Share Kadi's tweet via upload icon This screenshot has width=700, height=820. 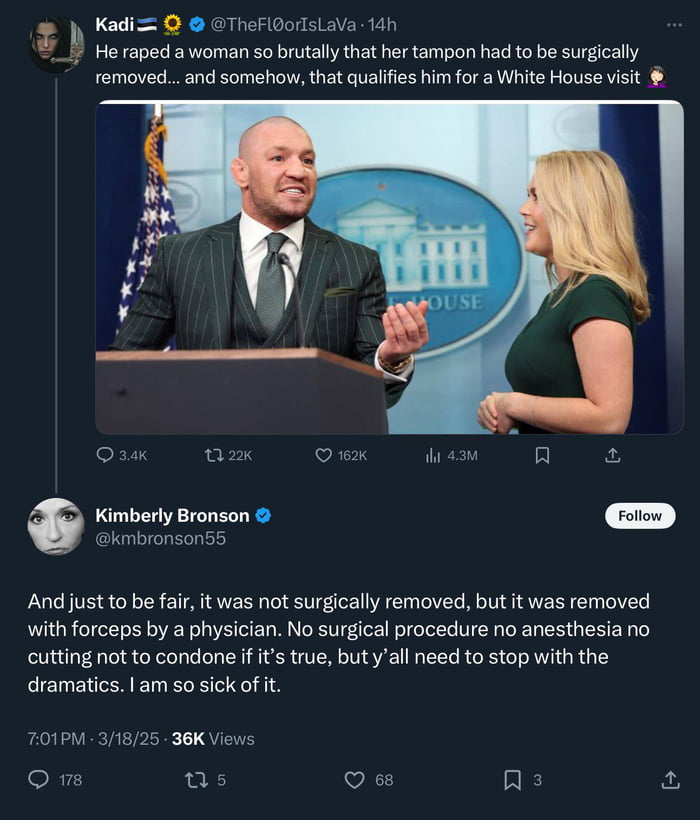point(613,455)
